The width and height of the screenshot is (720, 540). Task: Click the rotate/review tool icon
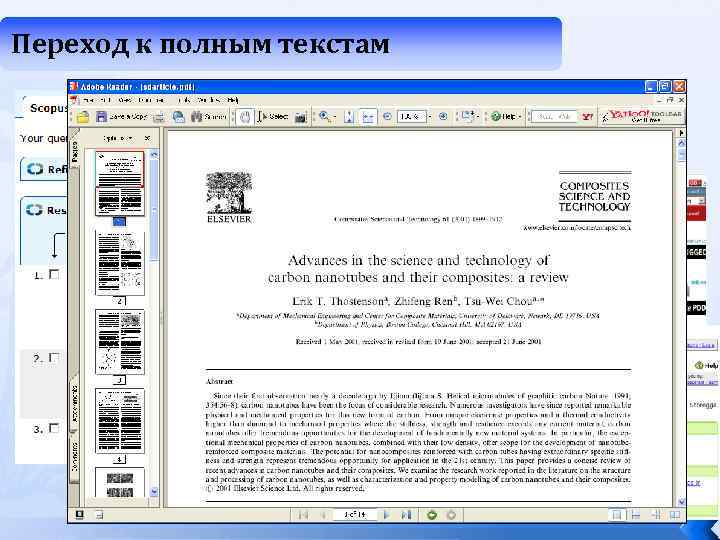click(467, 117)
